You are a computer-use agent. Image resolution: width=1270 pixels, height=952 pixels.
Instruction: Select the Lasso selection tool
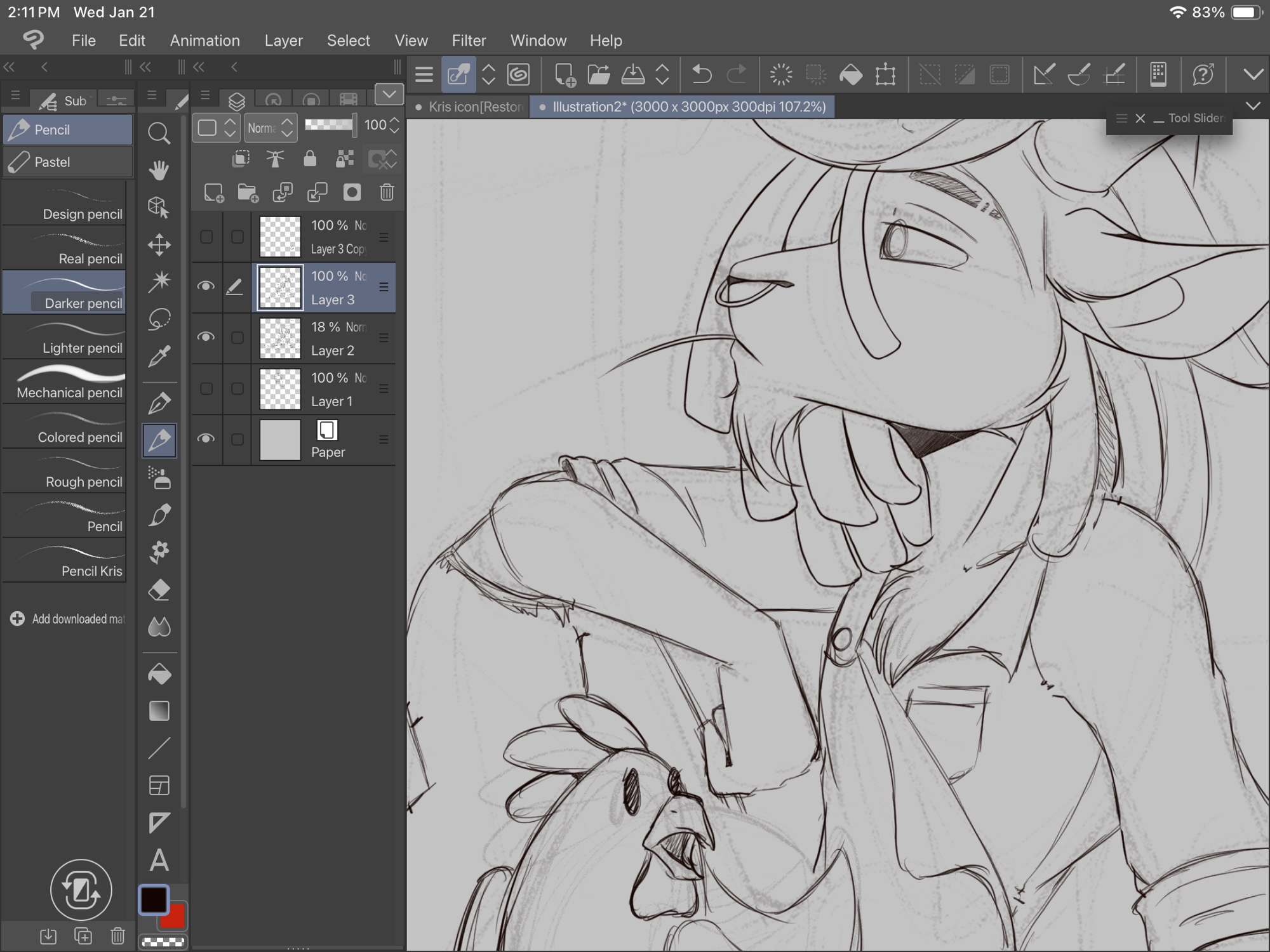(159, 319)
